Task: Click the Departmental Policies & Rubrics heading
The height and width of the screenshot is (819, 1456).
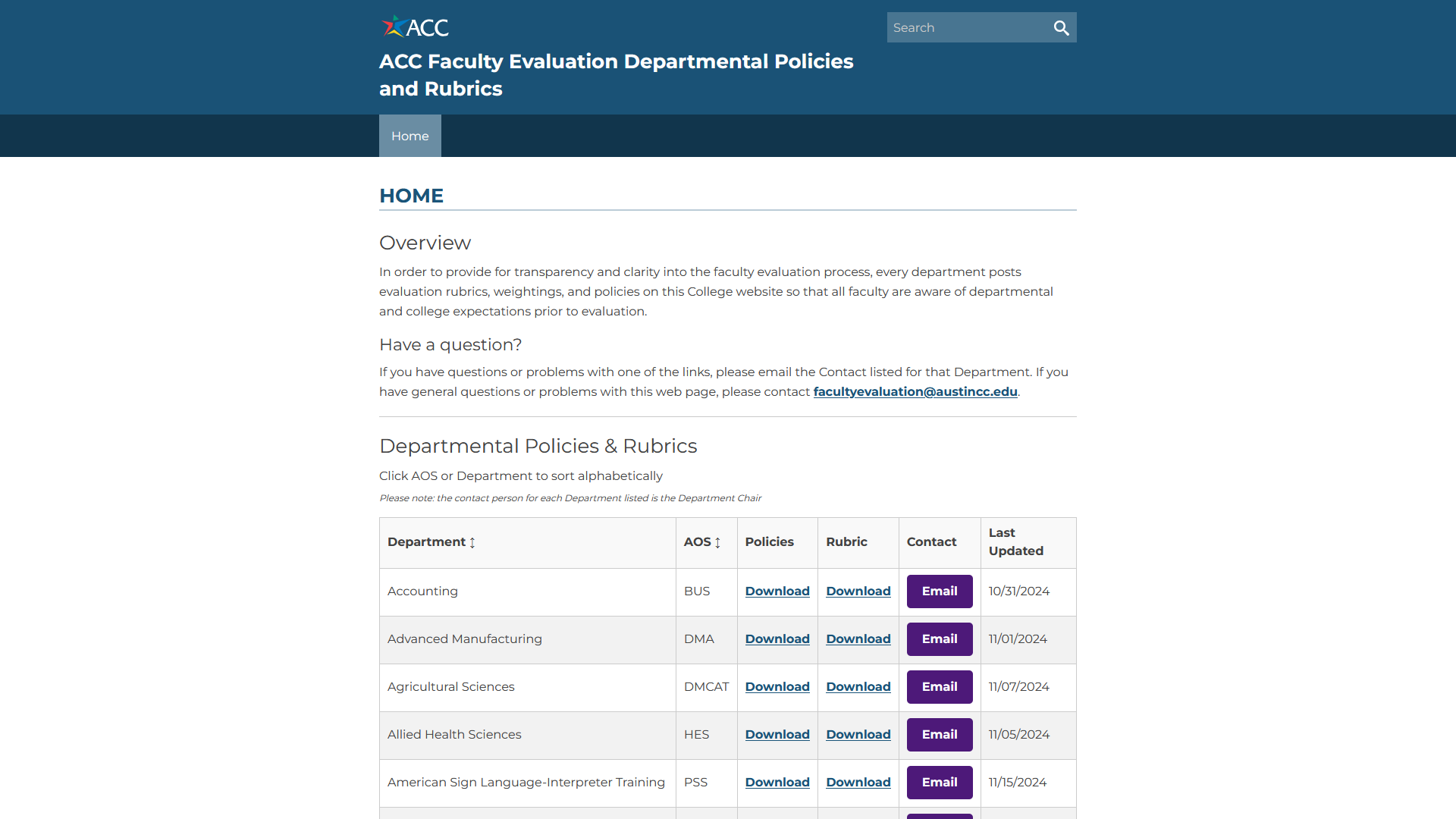Action: (x=538, y=446)
